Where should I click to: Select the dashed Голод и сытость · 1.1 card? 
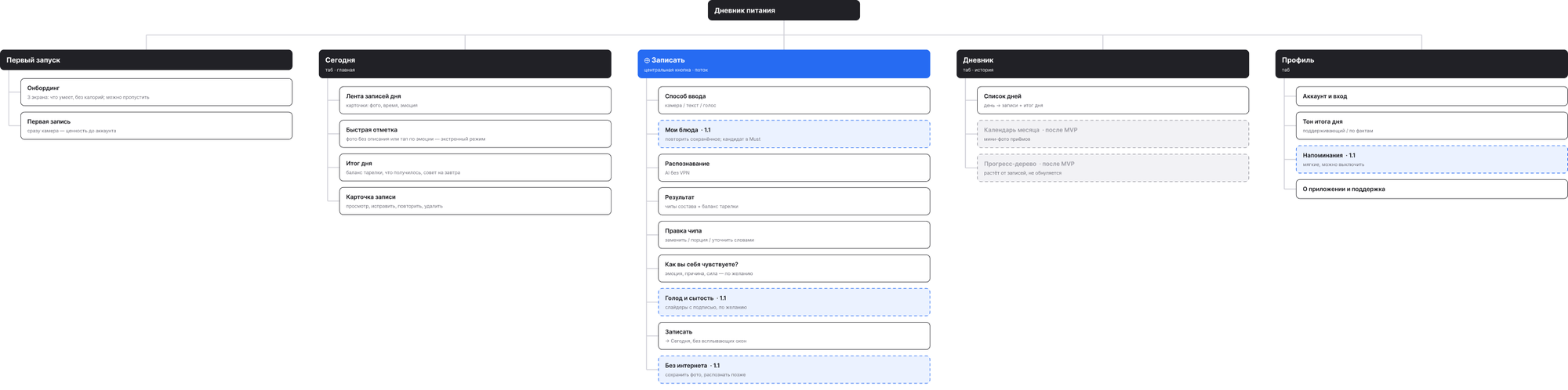coord(794,302)
